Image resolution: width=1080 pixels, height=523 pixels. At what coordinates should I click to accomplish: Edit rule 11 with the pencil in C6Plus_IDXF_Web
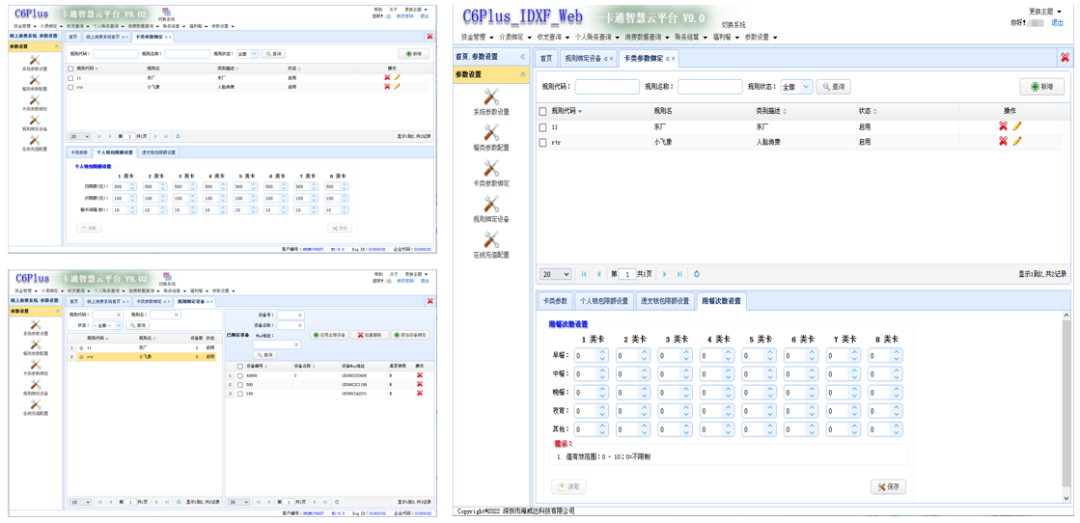[x=1017, y=126]
